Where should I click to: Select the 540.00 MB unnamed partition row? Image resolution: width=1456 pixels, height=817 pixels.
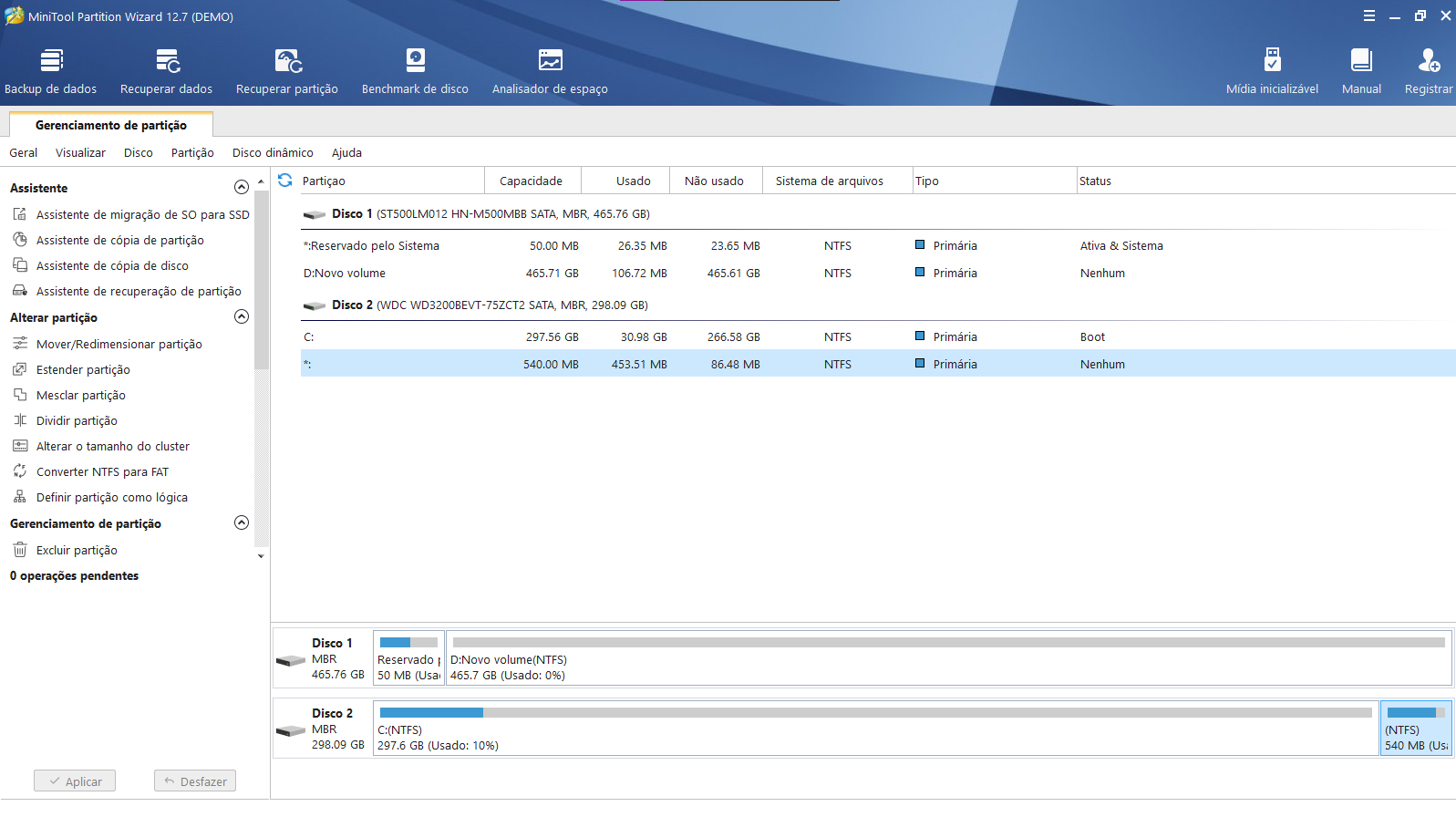878,364
